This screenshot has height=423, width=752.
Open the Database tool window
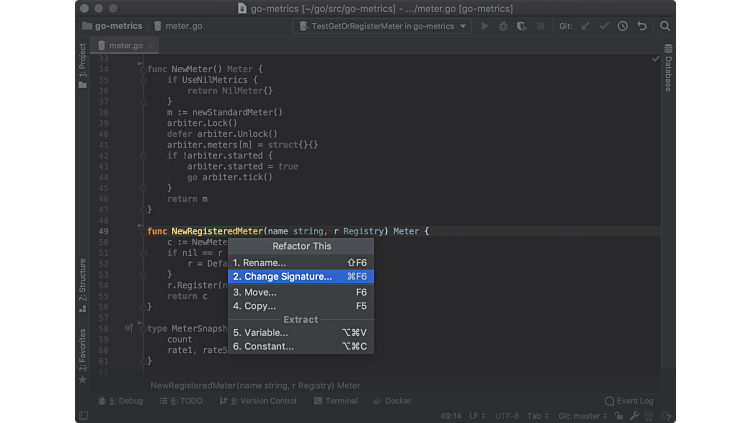(668, 68)
